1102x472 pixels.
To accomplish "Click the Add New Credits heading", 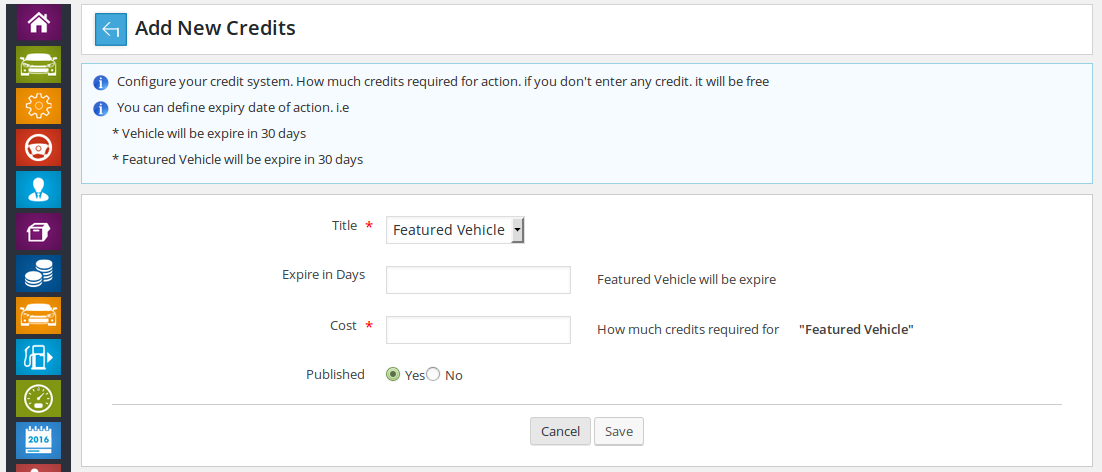I will tap(215, 28).
